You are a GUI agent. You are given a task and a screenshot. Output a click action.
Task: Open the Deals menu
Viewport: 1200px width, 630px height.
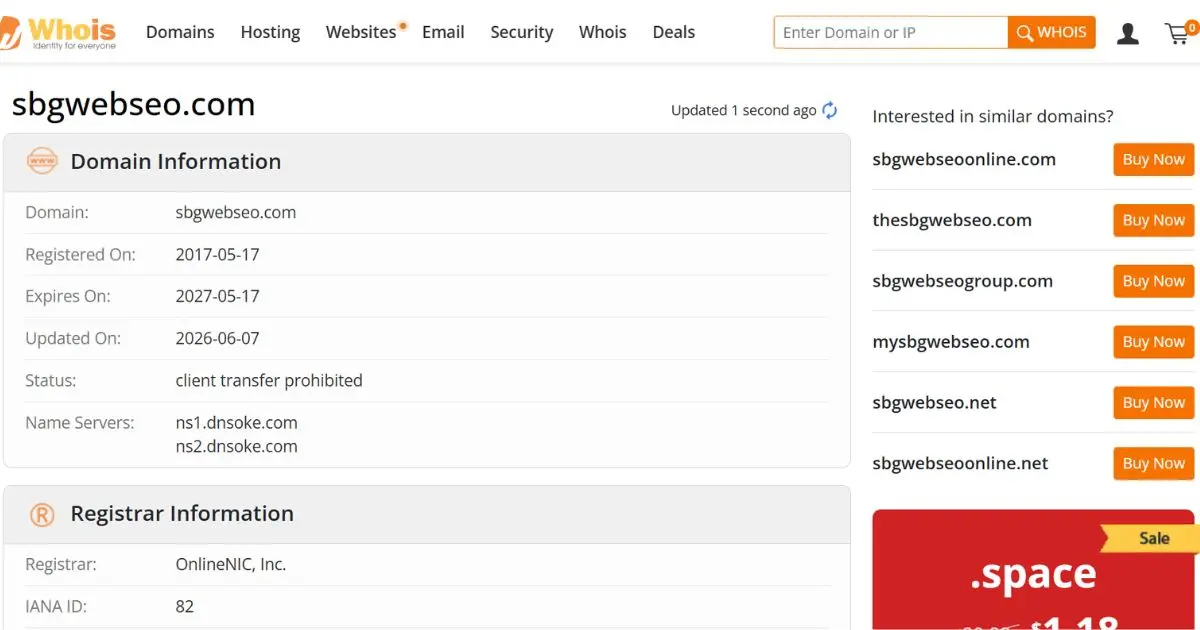pyautogui.click(x=674, y=32)
